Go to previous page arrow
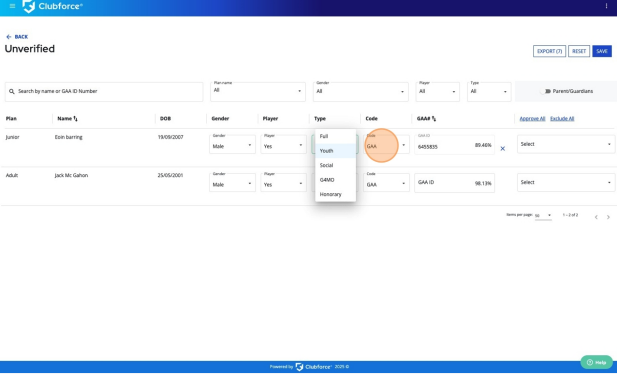Image resolution: width=617 pixels, height=374 pixels. tap(596, 217)
